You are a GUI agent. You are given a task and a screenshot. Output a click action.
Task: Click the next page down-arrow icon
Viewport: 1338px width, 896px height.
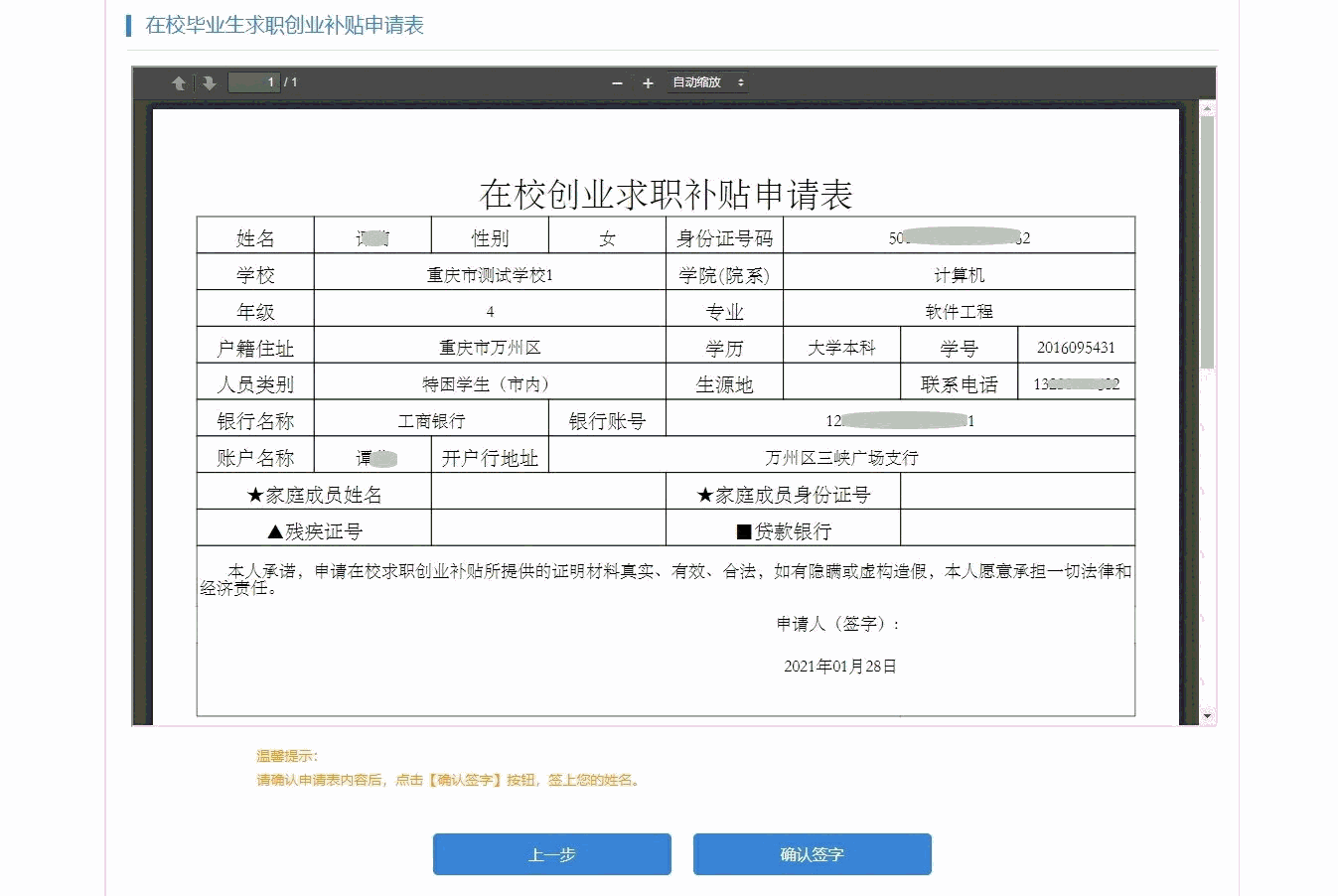click(208, 82)
